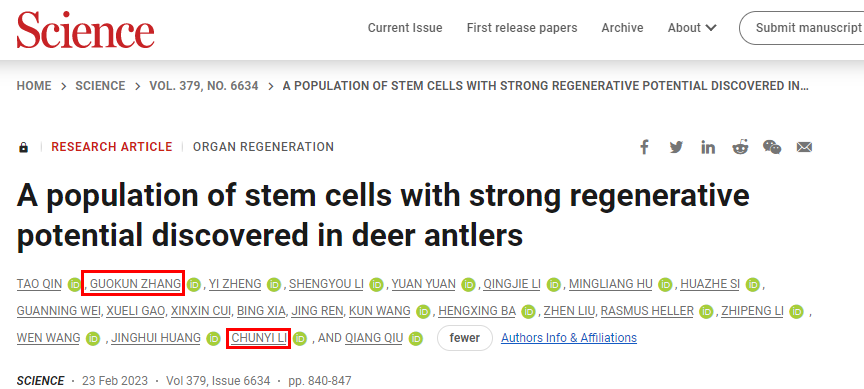Email this article via envelope icon
Screen dimensions: 864x389
tap(804, 147)
